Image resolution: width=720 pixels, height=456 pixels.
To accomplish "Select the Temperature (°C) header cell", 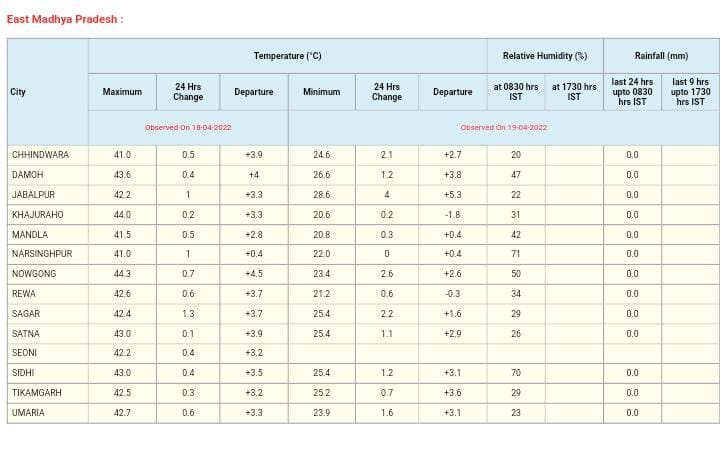I will [287, 56].
